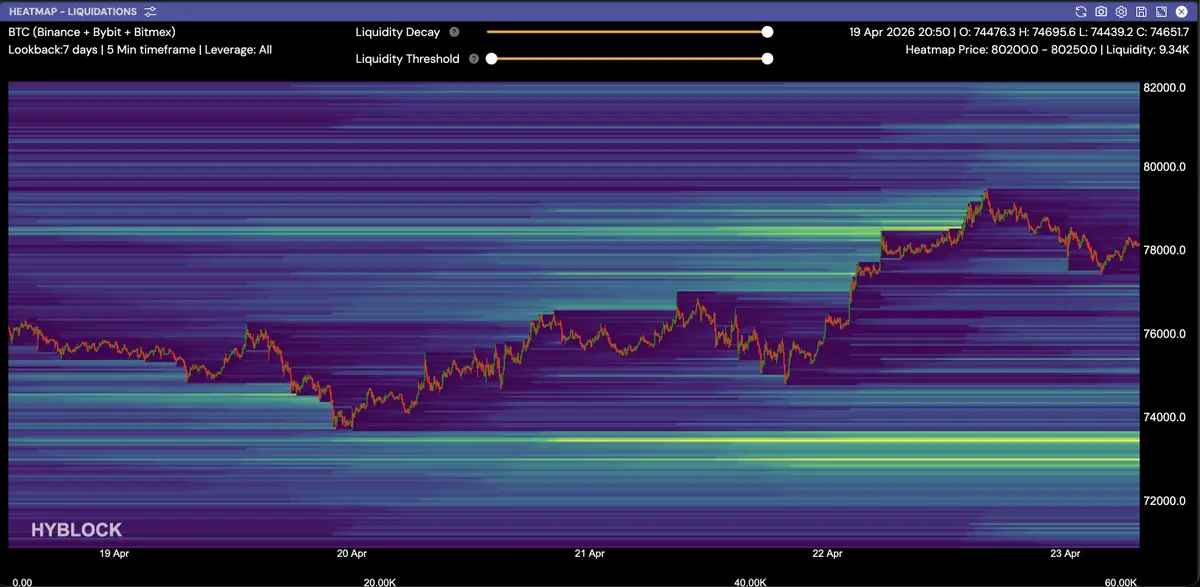
Task: Save the chart with the floppy disk icon
Action: point(1141,11)
